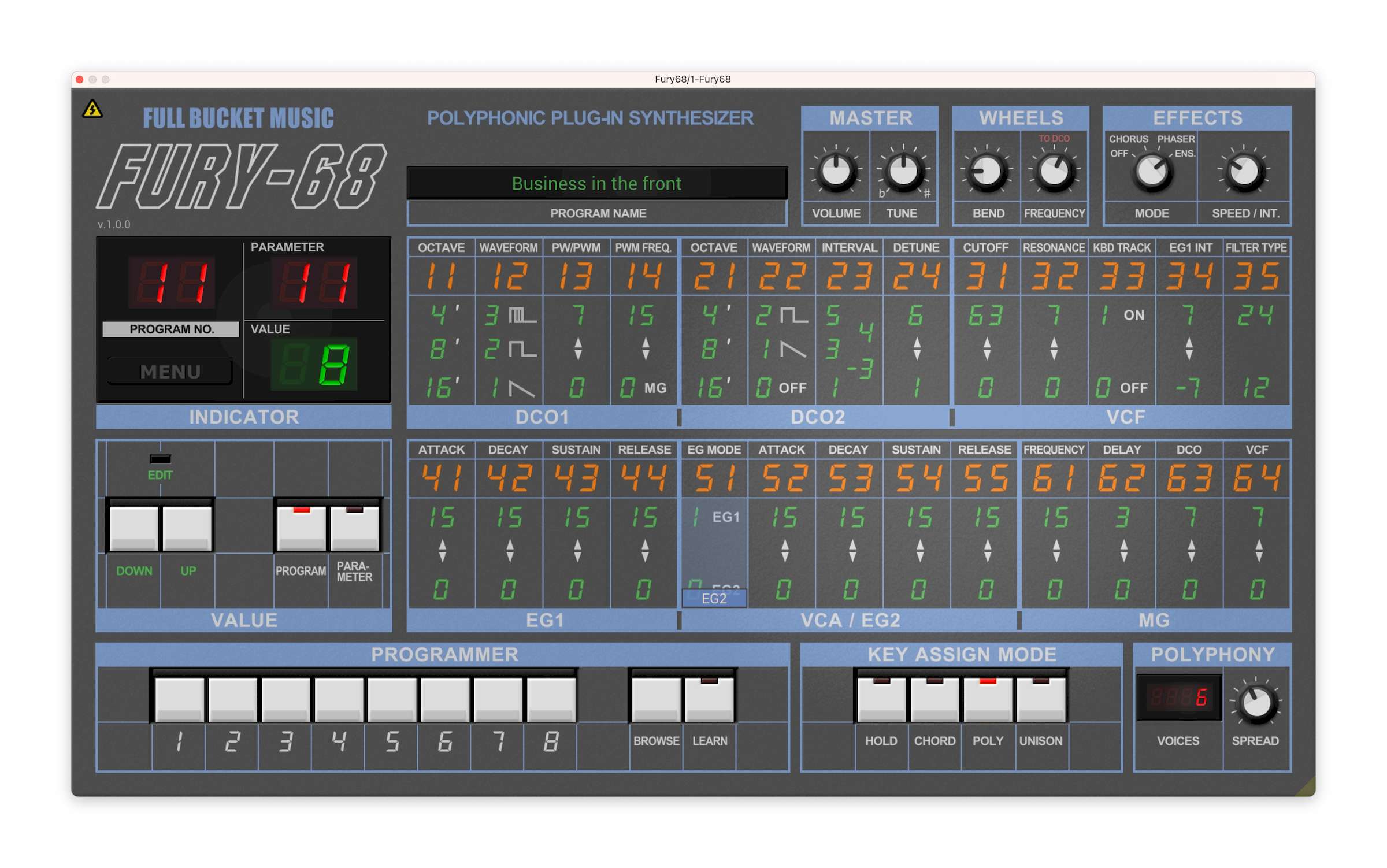This screenshot has height=868, width=1387.
Task: Click the EG1 ATTACK value arrows
Action: (442, 550)
